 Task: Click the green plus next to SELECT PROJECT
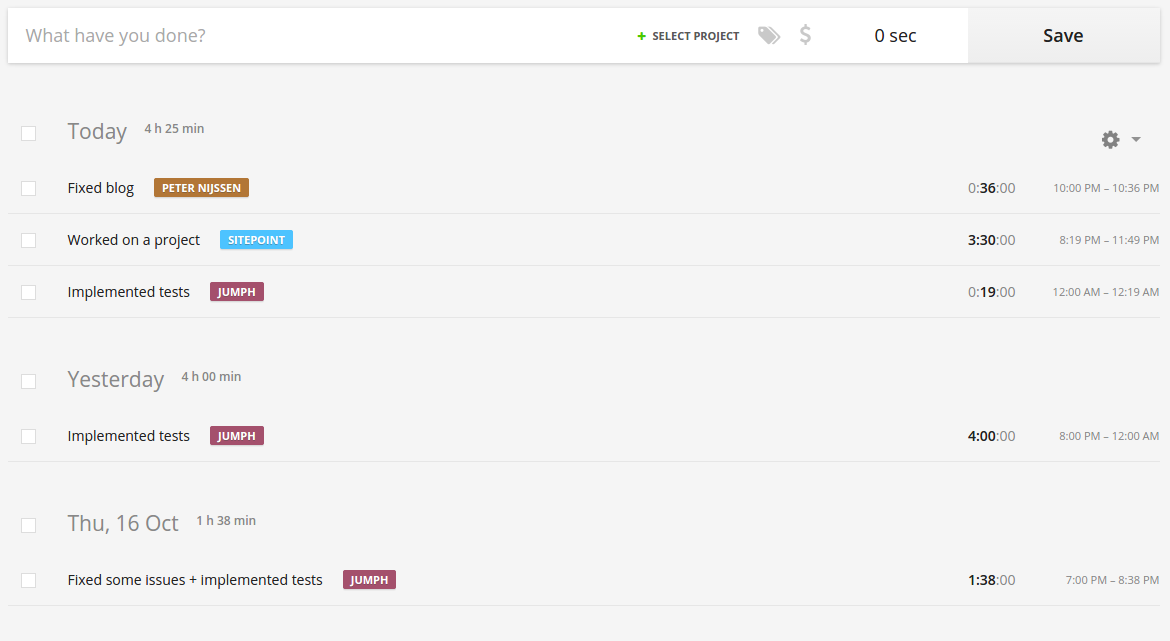pyautogui.click(x=640, y=35)
